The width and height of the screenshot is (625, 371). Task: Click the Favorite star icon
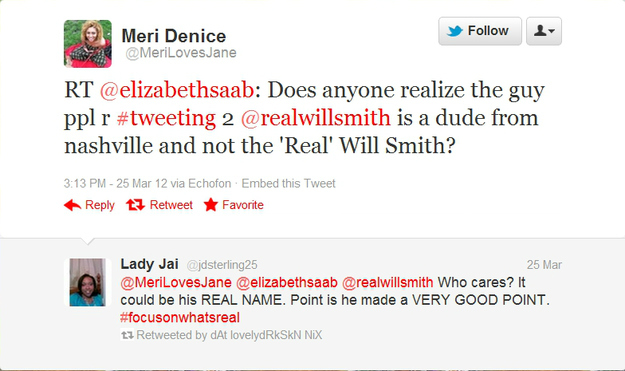210,205
